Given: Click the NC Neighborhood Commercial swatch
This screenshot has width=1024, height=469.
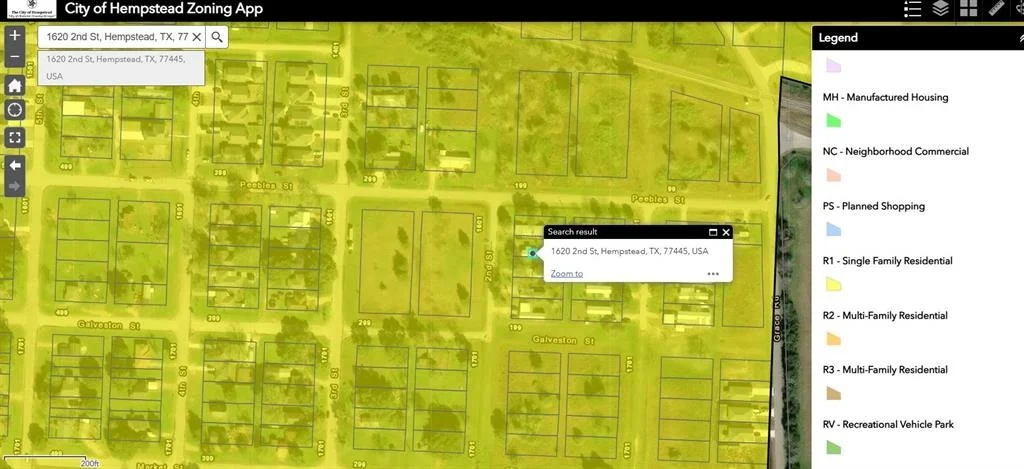Looking at the screenshot, I should click(833, 175).
